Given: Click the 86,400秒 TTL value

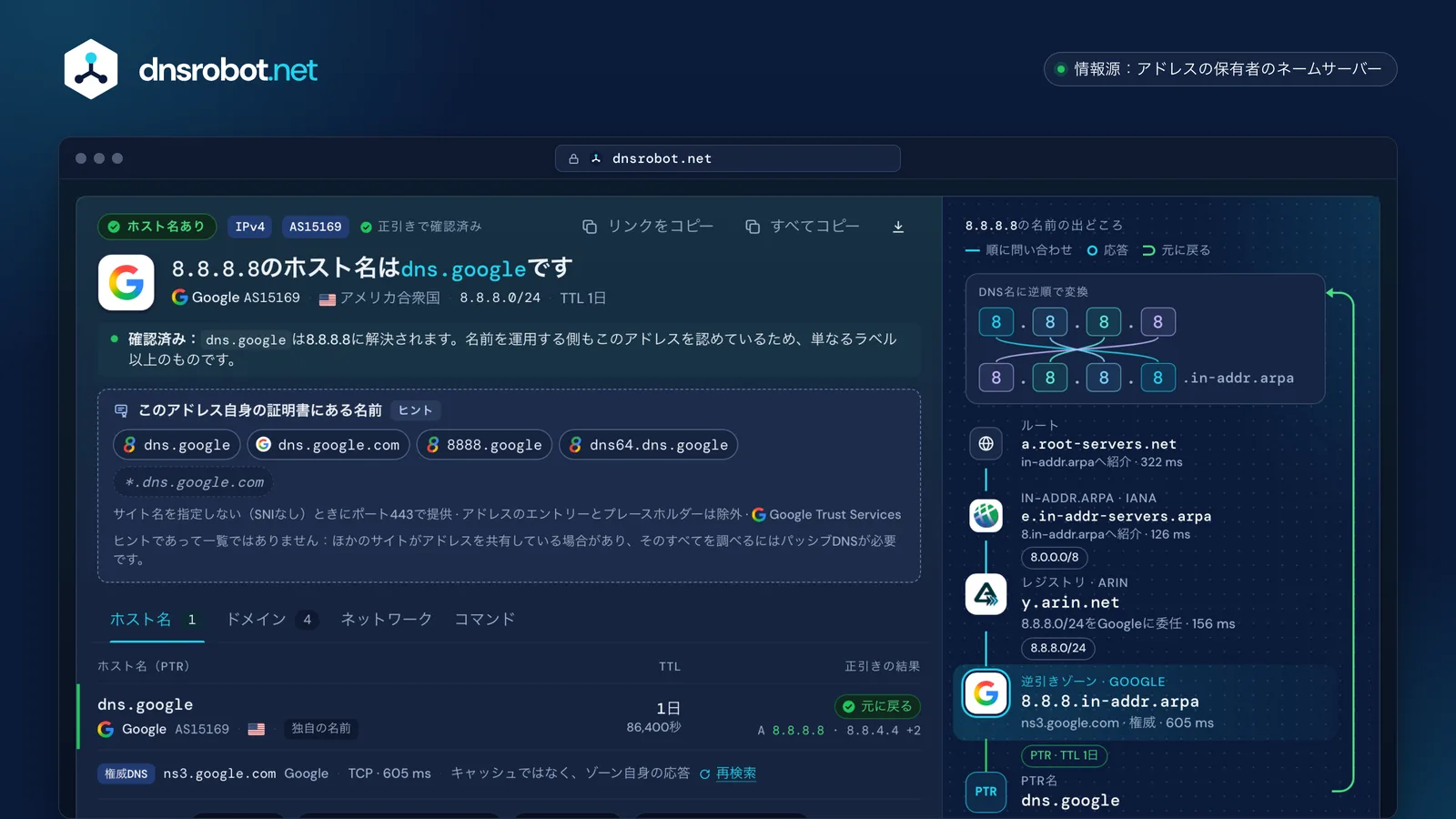Looking at the screenshot, I should [x=653, y=727].
